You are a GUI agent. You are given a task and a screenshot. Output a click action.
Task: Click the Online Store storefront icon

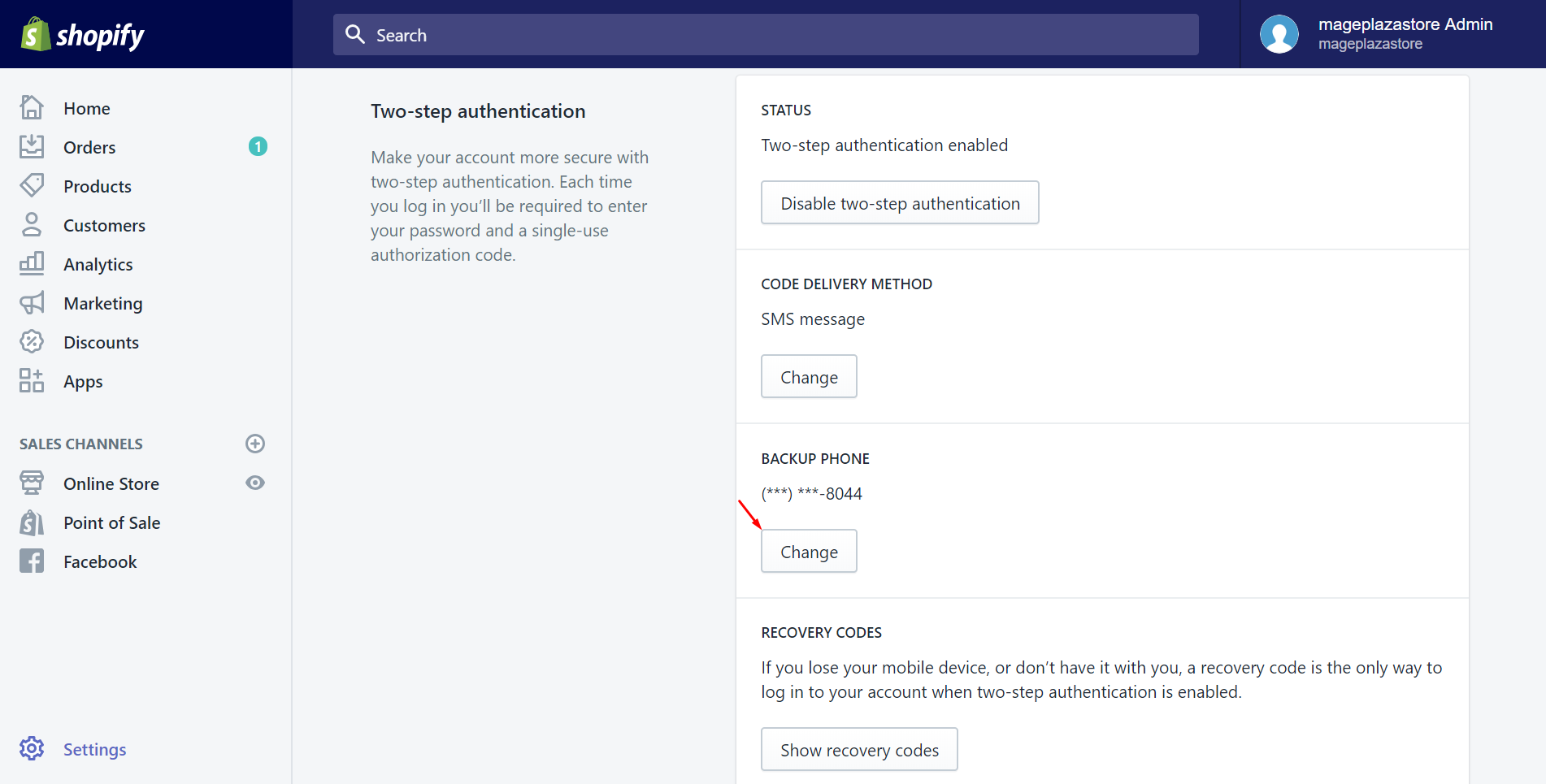click(32, 483)
